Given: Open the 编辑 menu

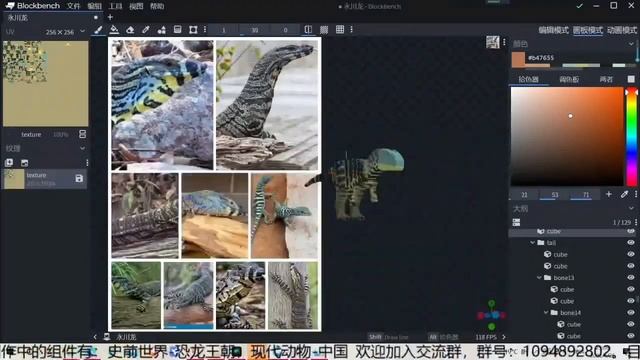Looking at the screenshot, I should pyautogui.click(x=95, y=6).
